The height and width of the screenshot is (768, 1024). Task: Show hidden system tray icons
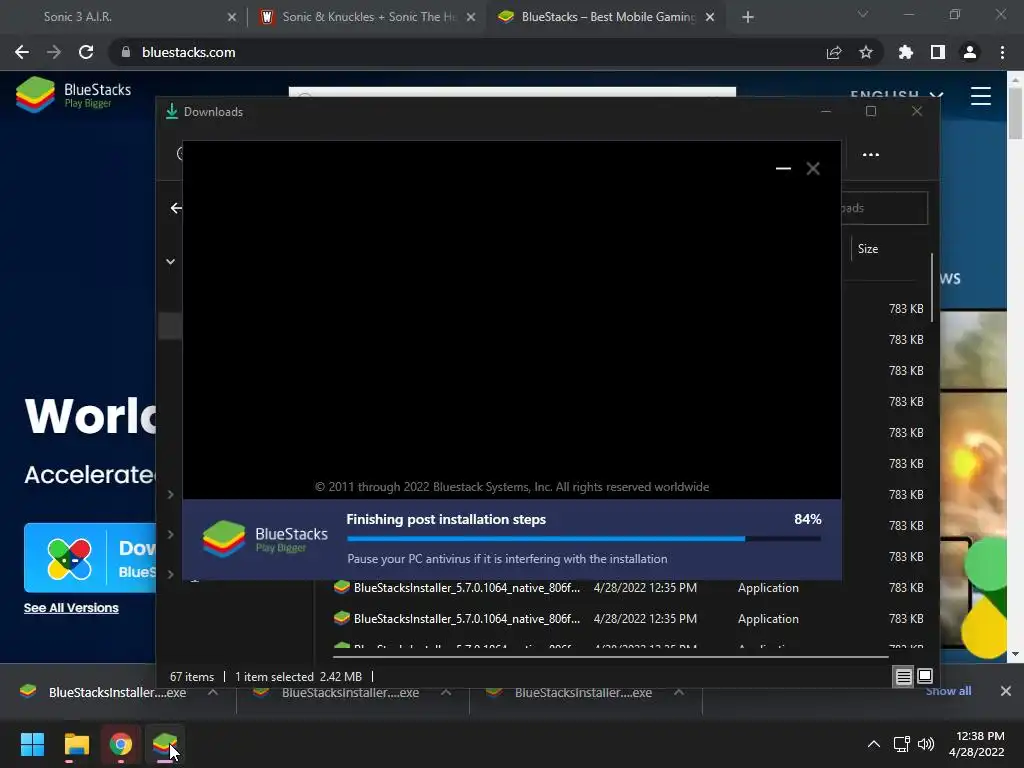tap(873, 744)
